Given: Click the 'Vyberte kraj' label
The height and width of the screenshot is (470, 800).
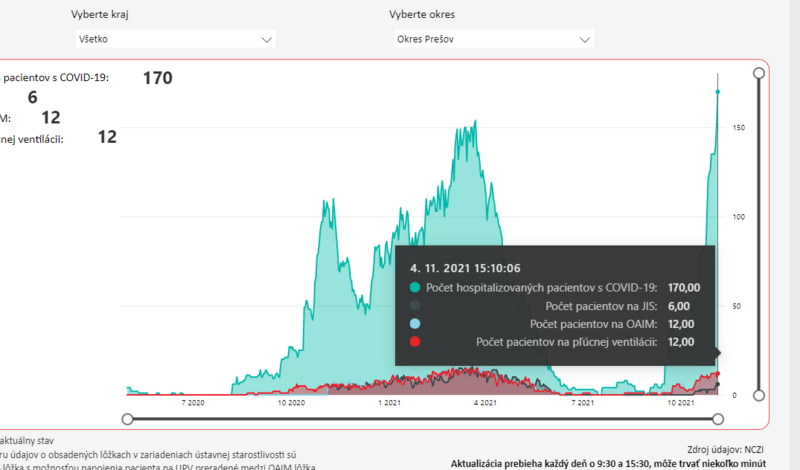Looking at the screenshot, I should (99, 14).
